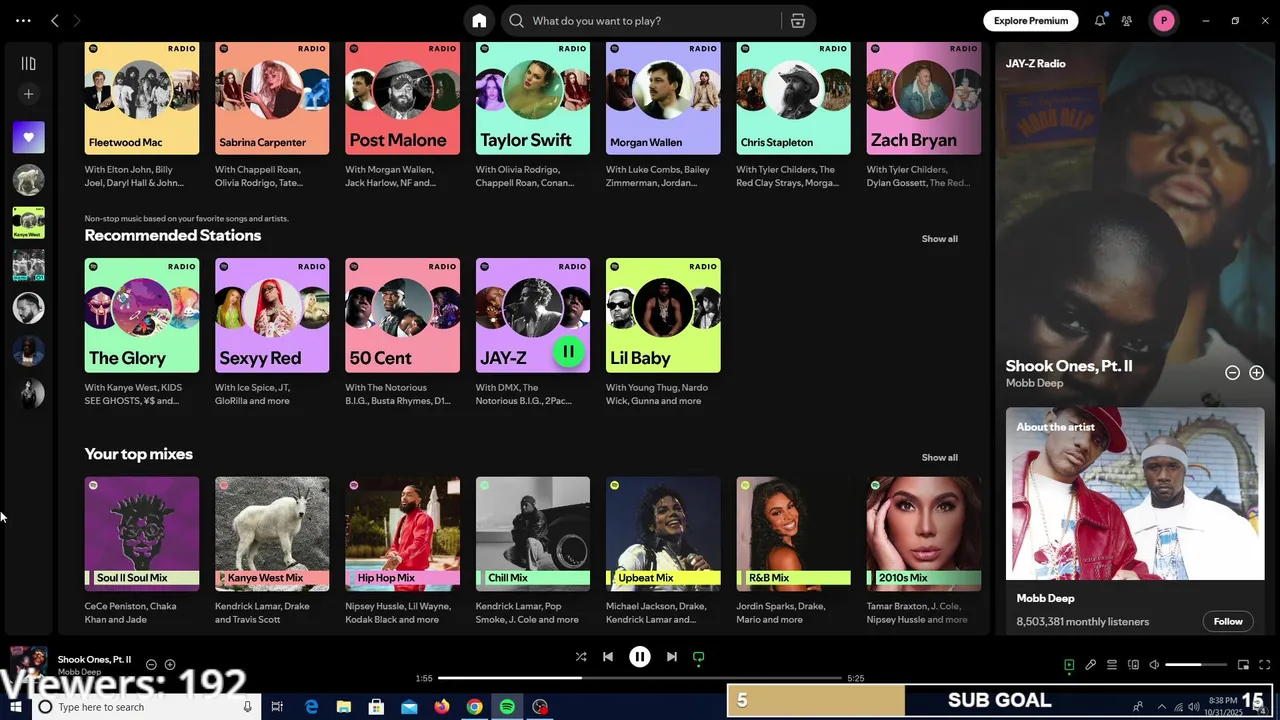Show all Recommended Stations
The height and width of the screenshot is (720, 1280).
pos(940,239)
